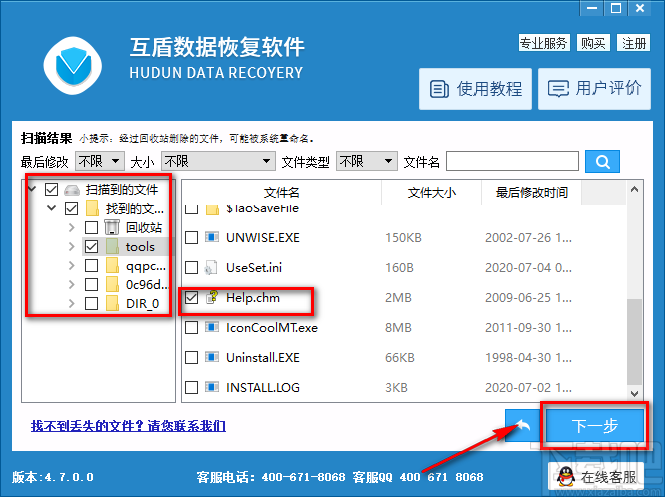This screenshot has width=665, height=497.
Task: Click the 注册 button
Action: point(634,43)
